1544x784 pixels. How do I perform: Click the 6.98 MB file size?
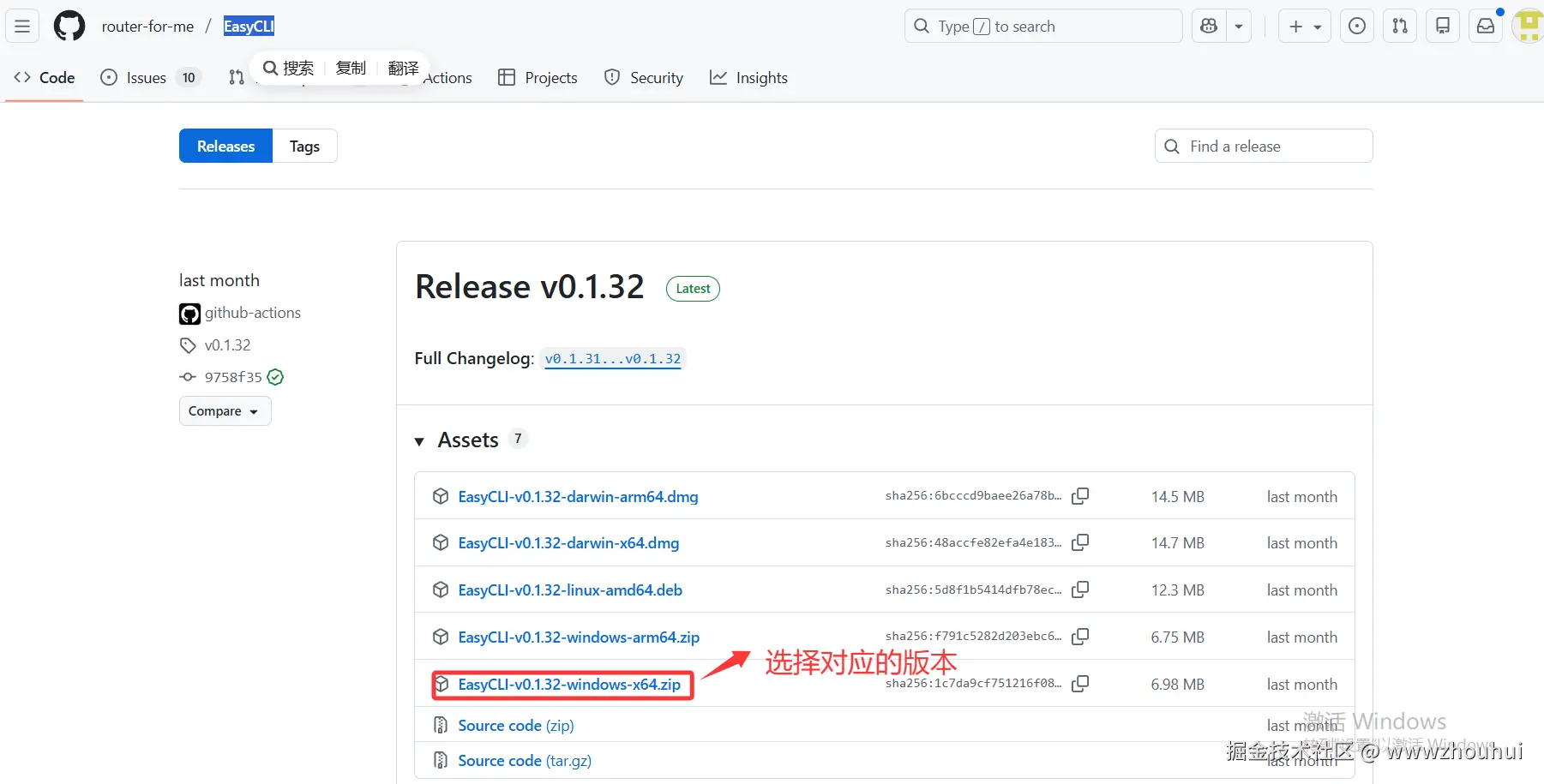(1178, 685)
